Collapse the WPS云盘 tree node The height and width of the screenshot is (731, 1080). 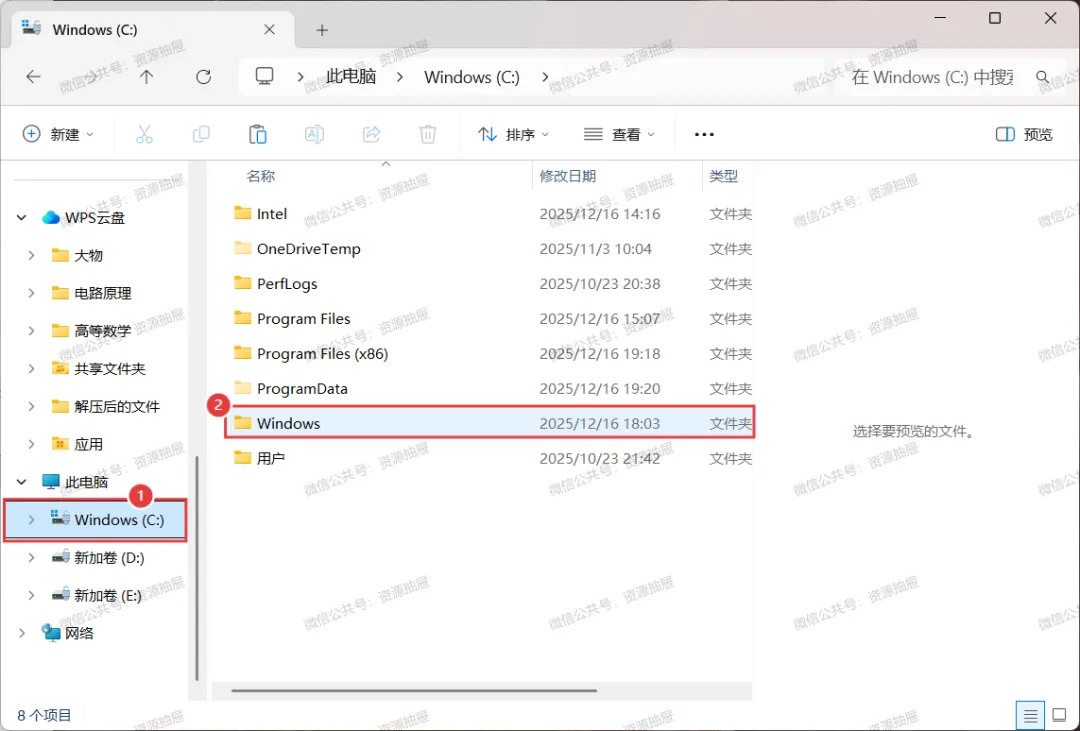[x=21, y=218]
